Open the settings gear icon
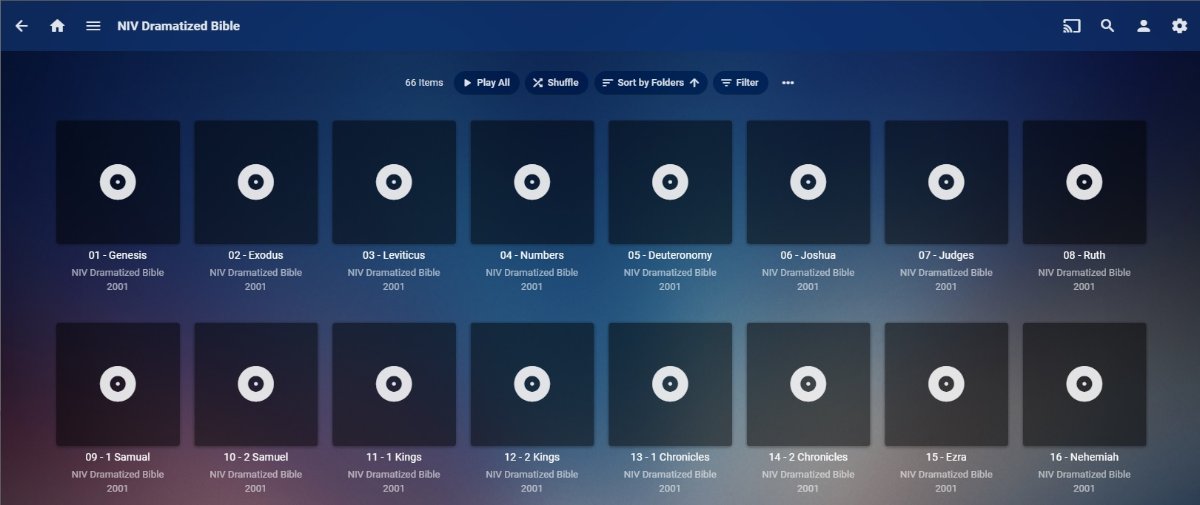 [1179, 26]
